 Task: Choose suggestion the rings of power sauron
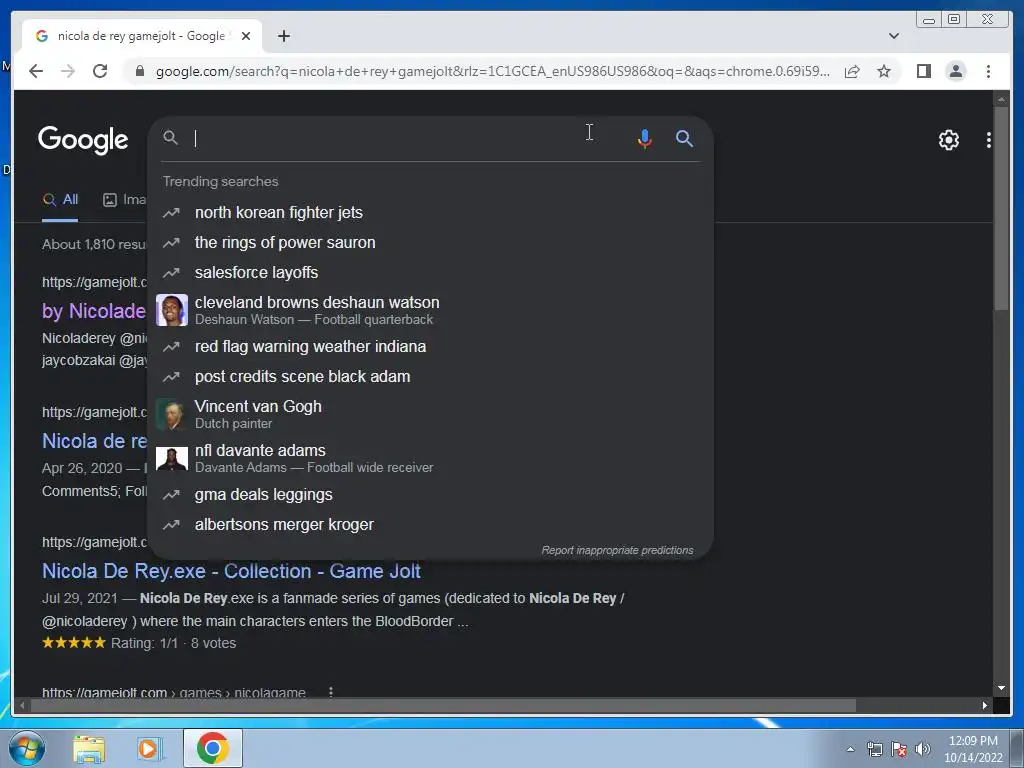pyautogui.click(x=431, y=242)
